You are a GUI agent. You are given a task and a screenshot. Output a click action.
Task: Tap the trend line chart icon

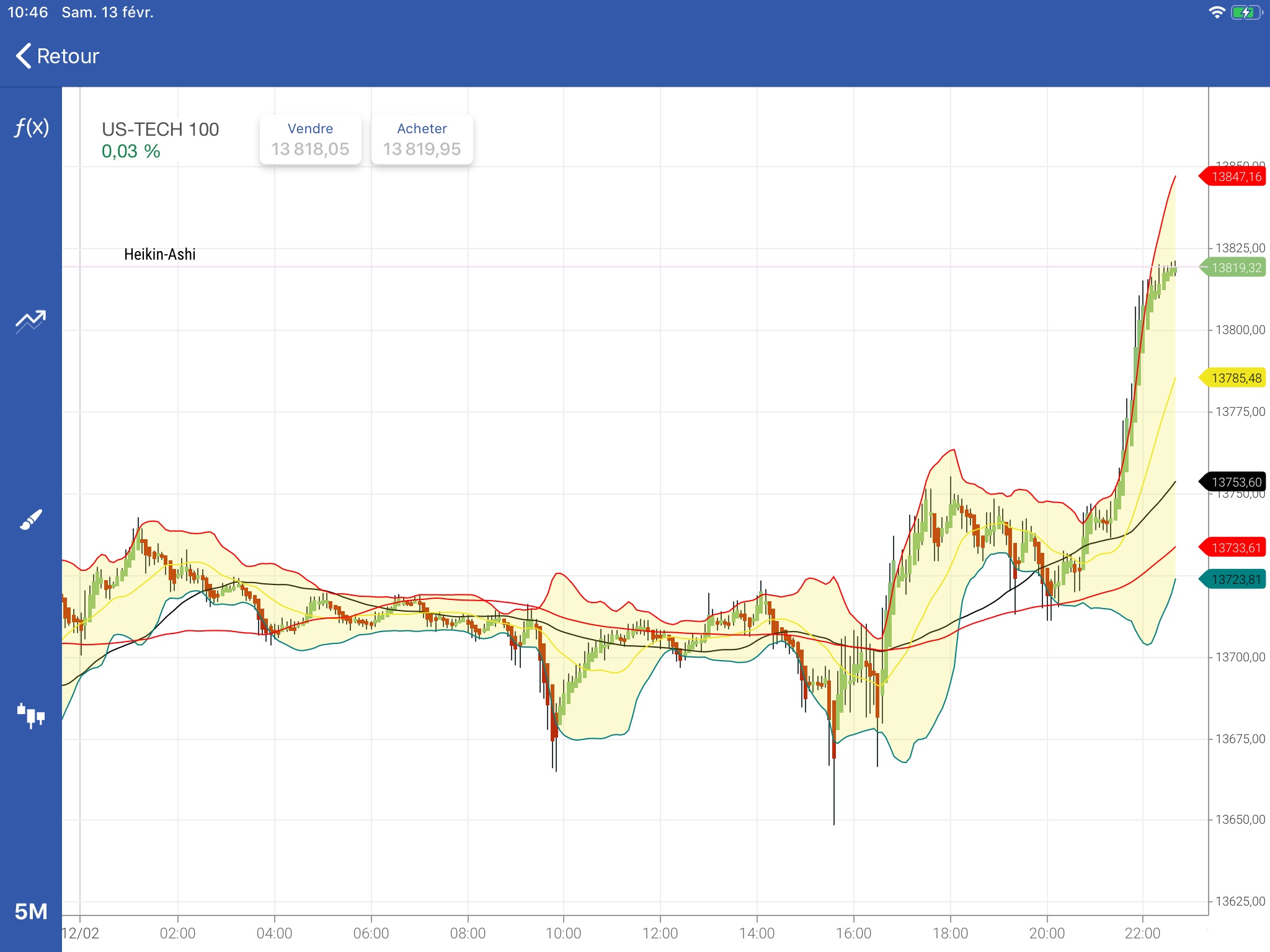point(31,321)
